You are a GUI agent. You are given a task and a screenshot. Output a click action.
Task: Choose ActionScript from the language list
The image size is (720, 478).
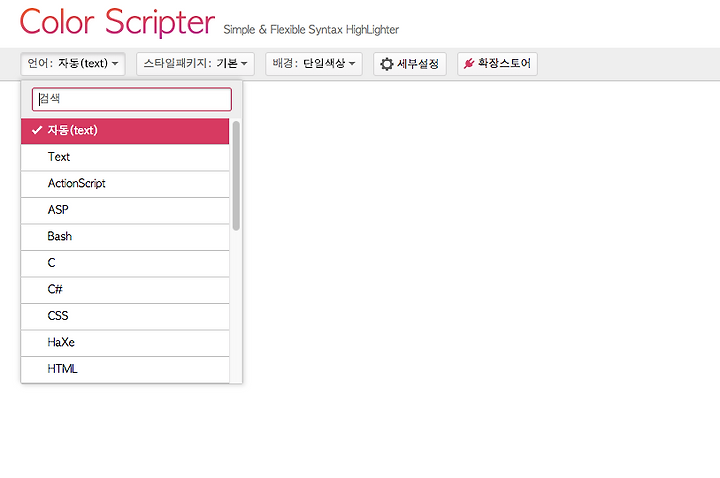(125, 184)
